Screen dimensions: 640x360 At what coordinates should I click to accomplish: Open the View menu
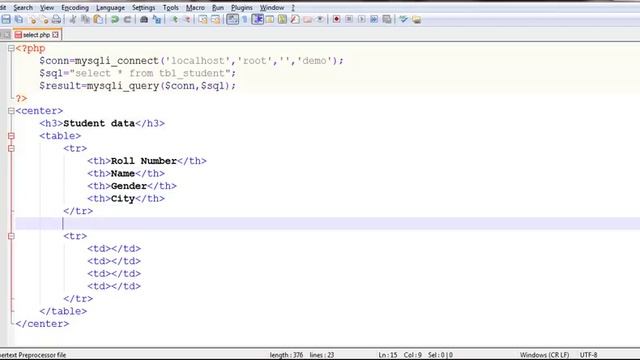[47, 7]
